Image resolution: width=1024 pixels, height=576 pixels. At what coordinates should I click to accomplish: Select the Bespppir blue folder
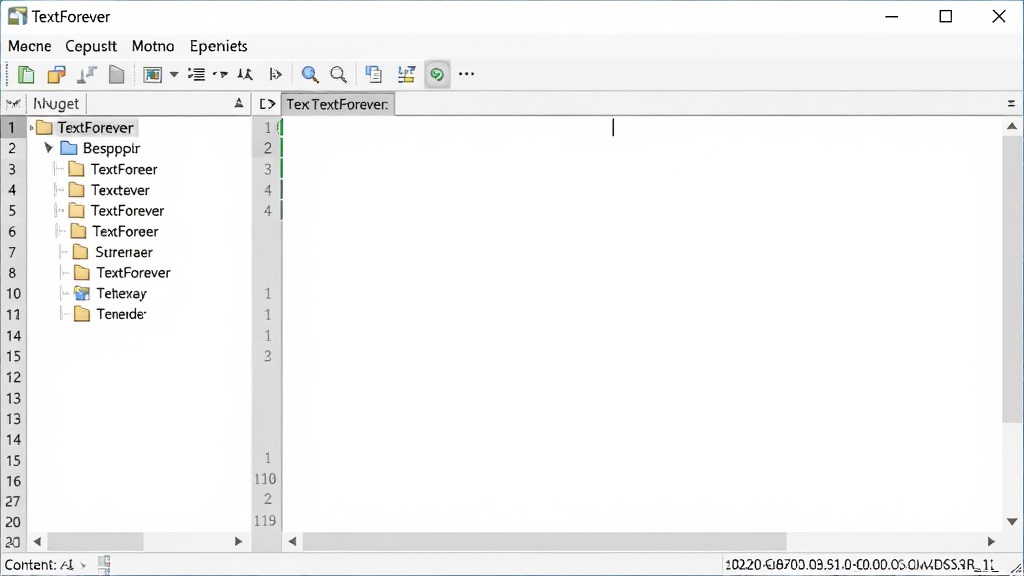(x=100, y=148)
